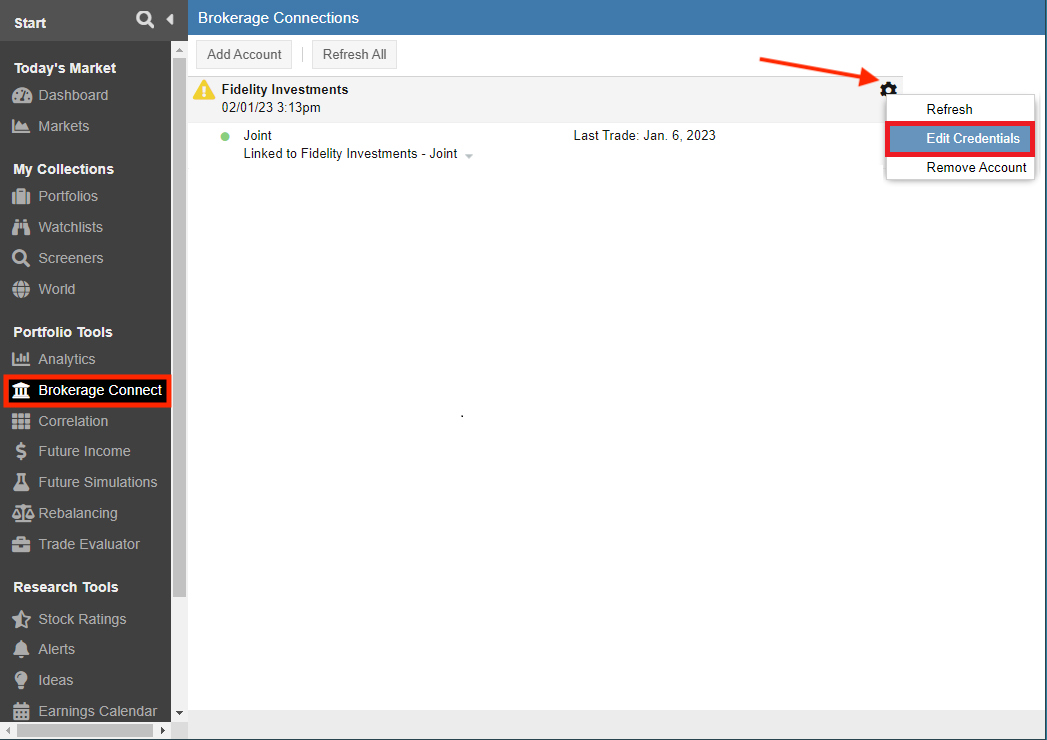Screen dimensions: 1047x740
Task: Click the yellow warning triangle icon
Action: coord(204,90)
